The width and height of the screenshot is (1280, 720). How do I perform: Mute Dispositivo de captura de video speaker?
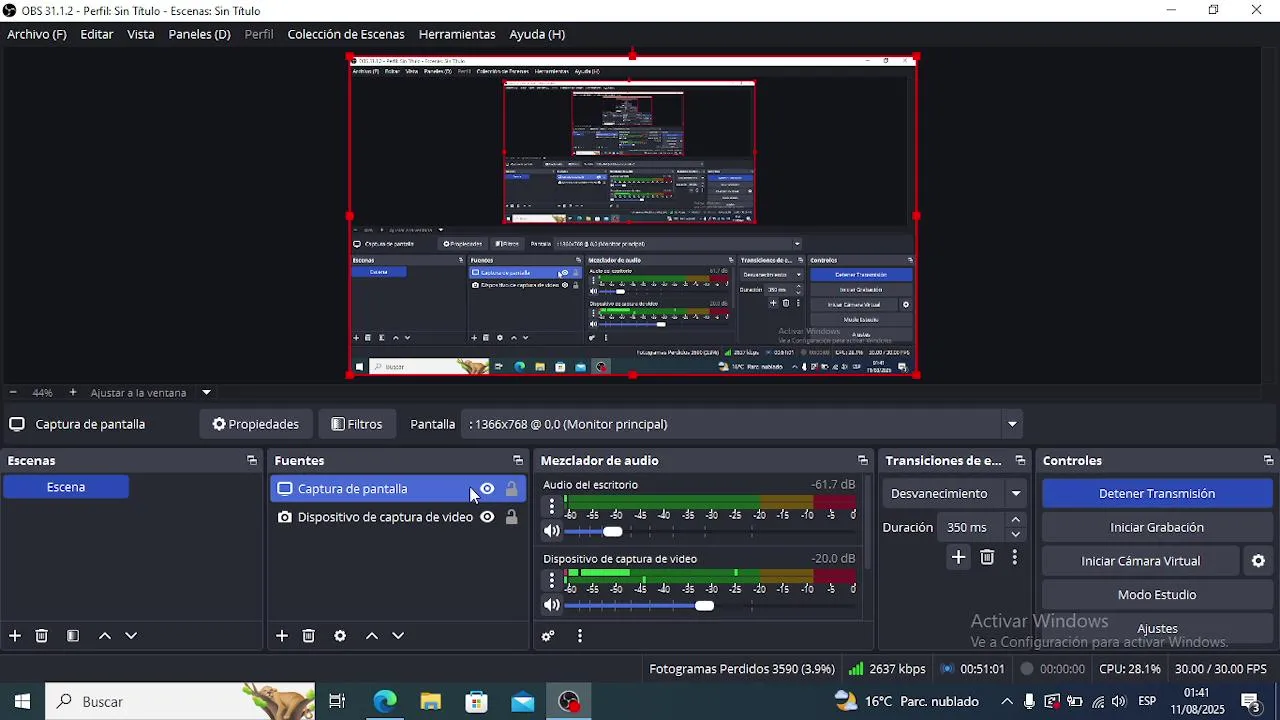(551, 605)
